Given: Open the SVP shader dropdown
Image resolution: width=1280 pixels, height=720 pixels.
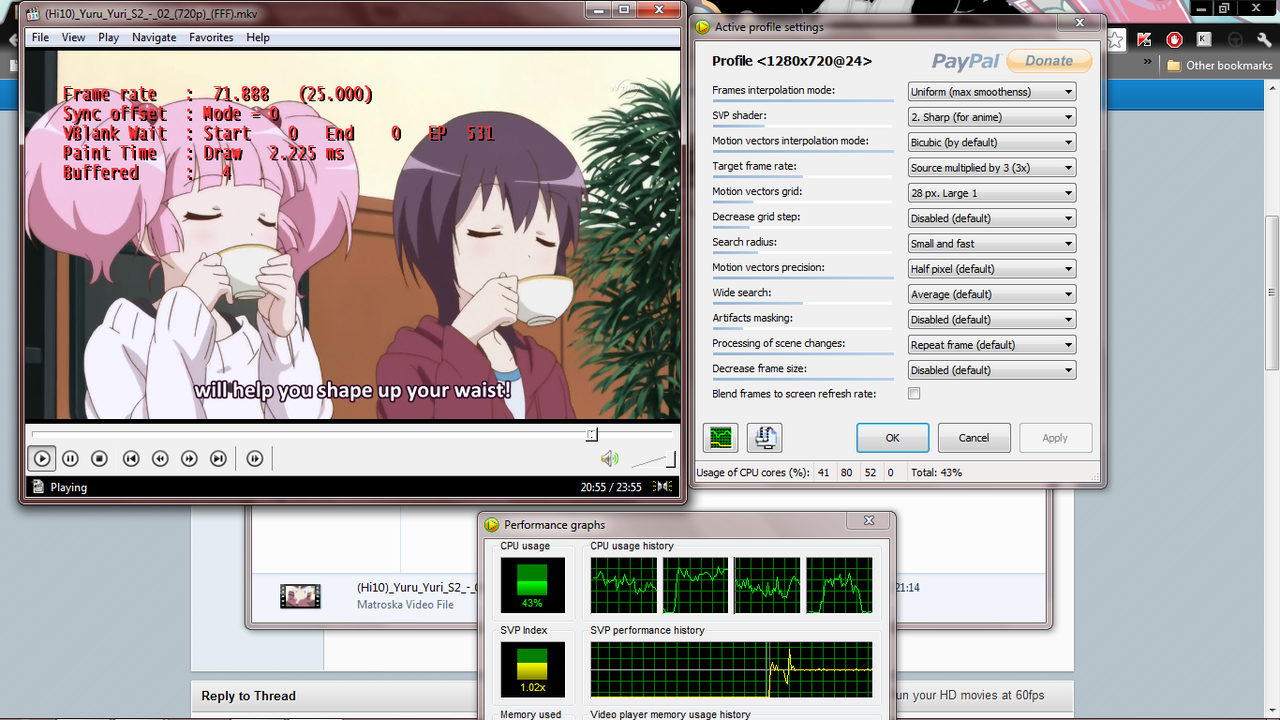Looking at the screenshot, I should [992, 117].
